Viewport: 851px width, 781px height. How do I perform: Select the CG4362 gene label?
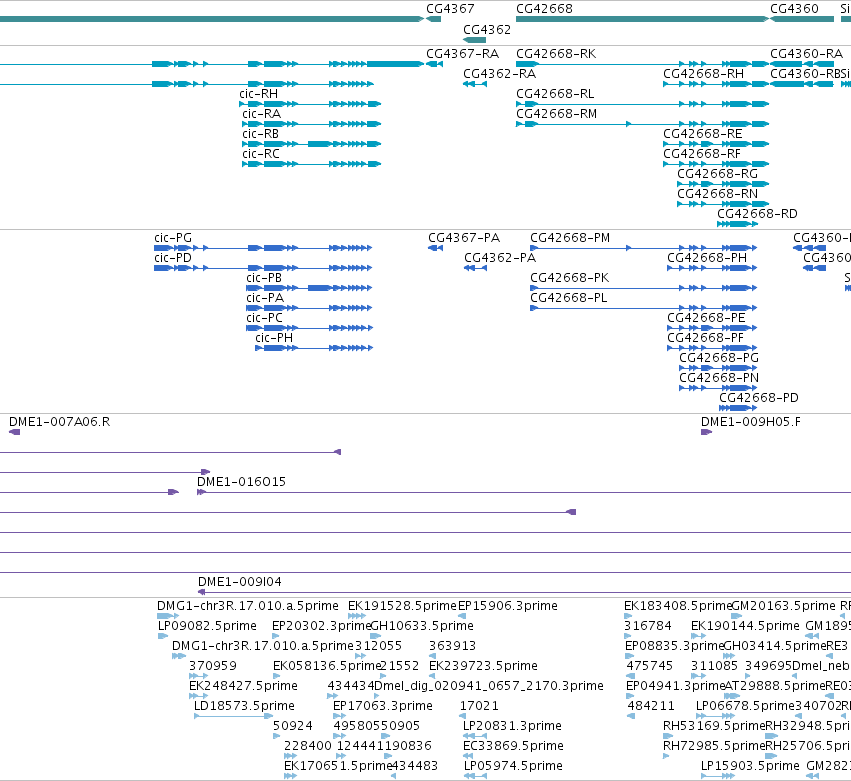(487, 30)
